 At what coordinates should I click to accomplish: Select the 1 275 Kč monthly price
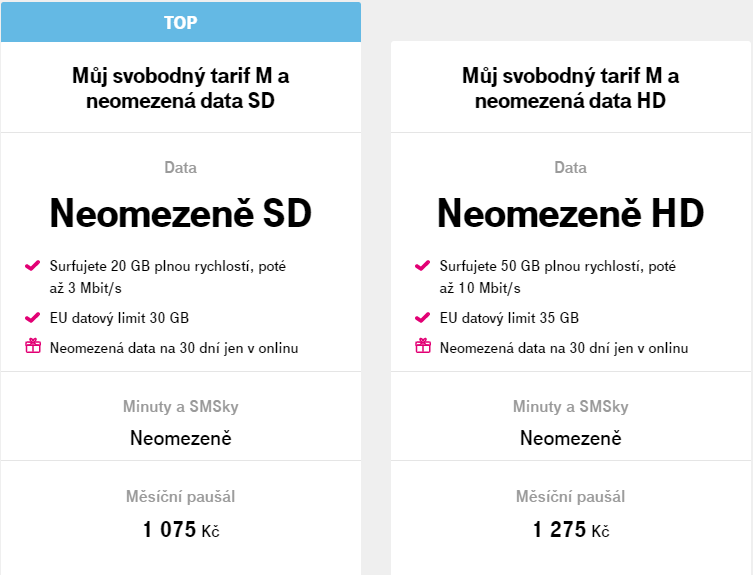(x=570, y=530)
